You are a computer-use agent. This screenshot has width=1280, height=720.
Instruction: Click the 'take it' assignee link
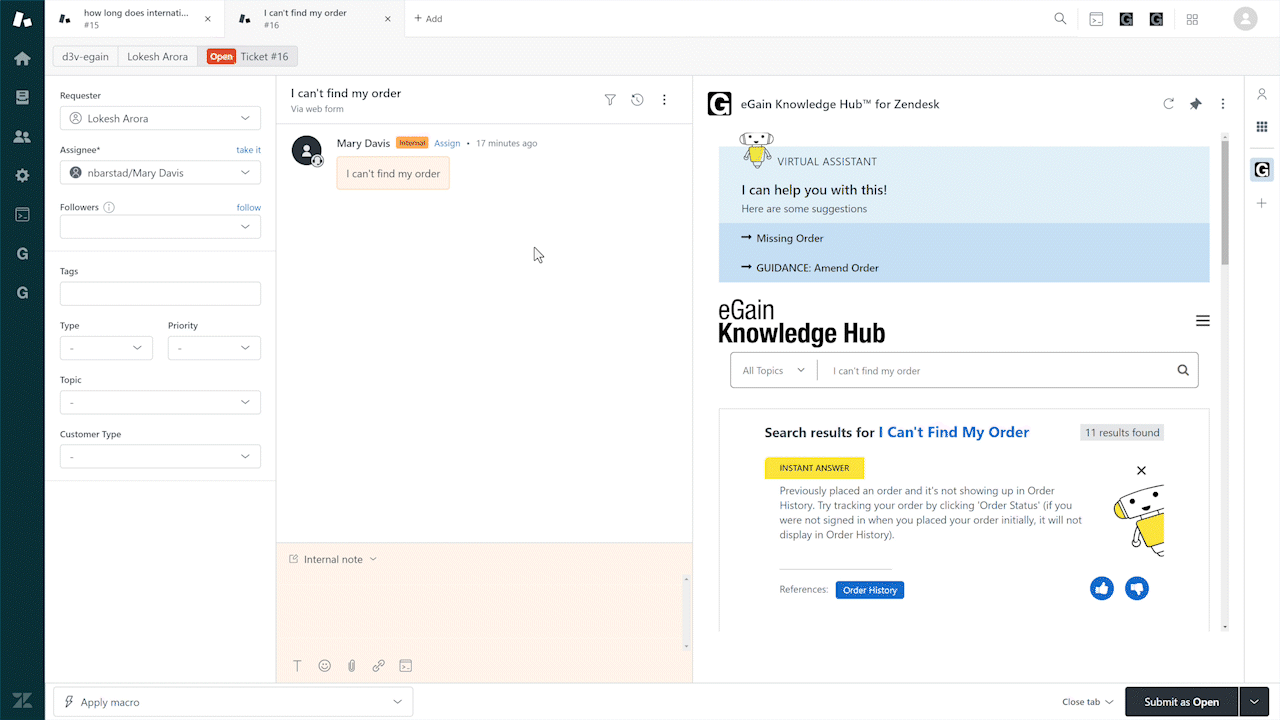(x=248, y=150)
